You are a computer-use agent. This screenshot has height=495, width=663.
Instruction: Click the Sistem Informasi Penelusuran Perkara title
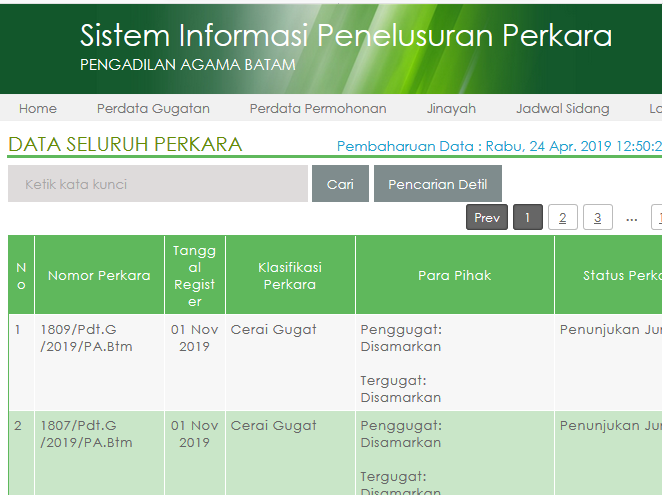[346, 37]
